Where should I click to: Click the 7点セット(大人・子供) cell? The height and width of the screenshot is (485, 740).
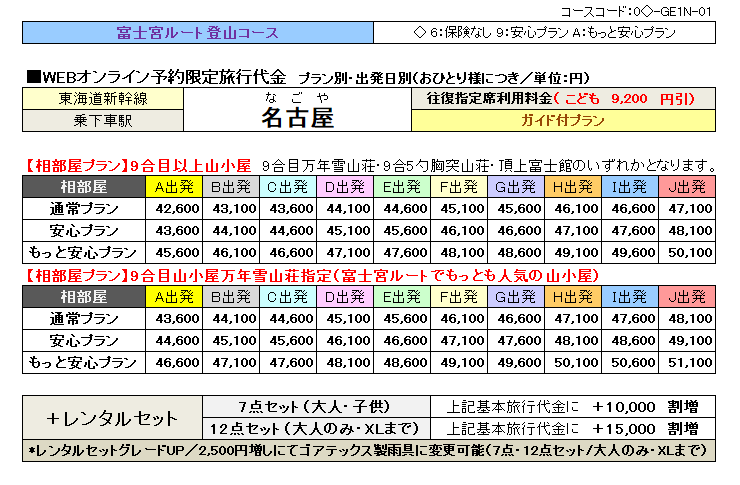point(316,407)
